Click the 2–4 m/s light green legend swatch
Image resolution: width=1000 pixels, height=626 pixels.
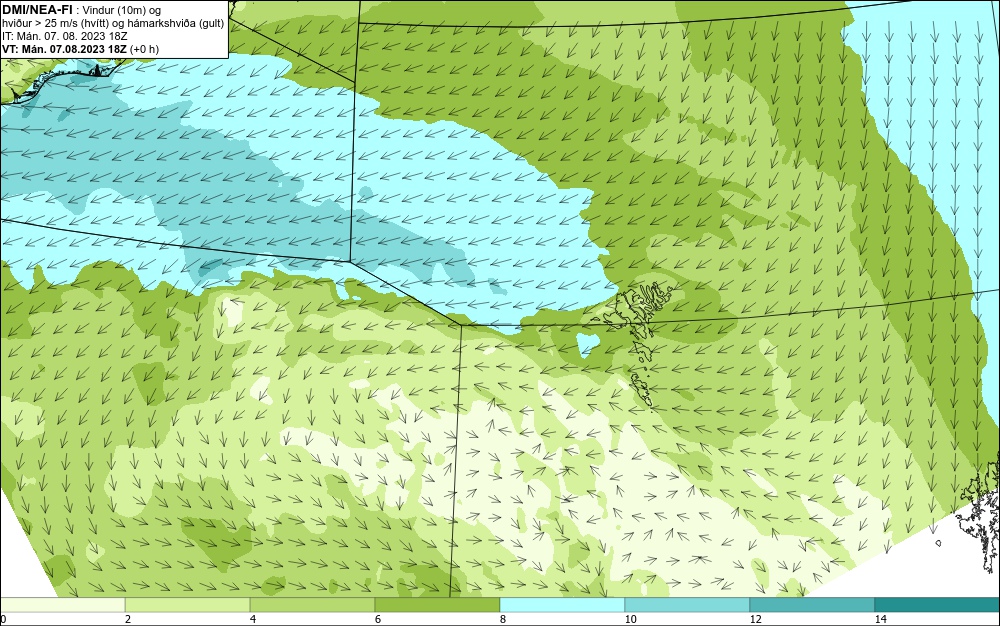(x=188, y=605)
